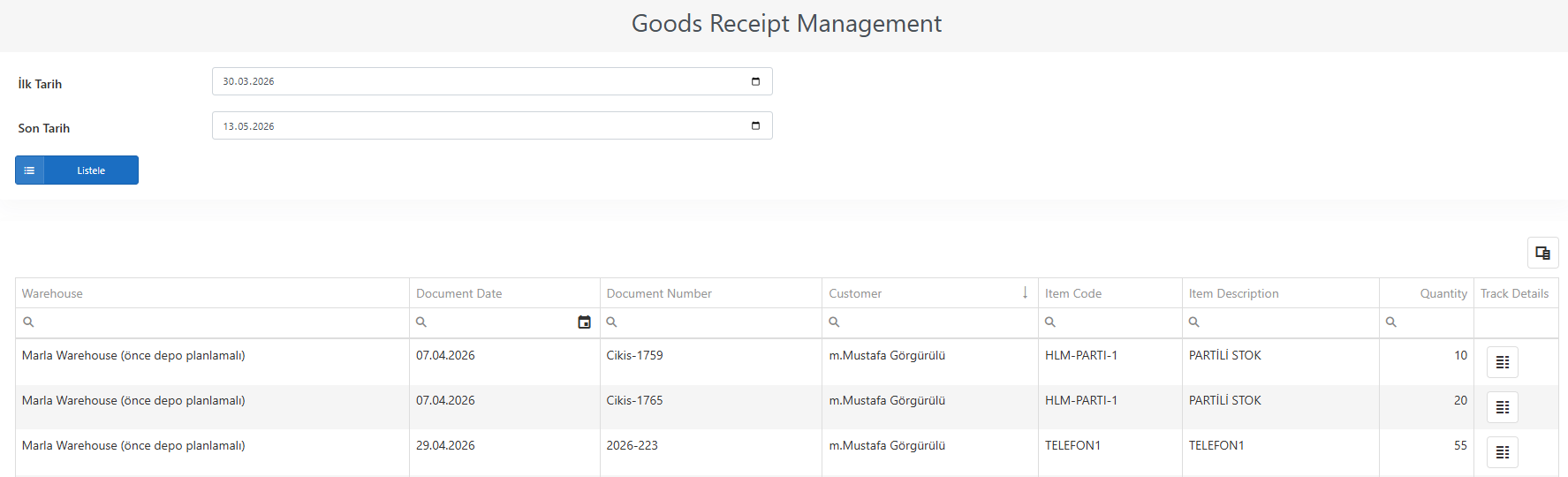Focus the Son Tarih date field
The width and height of the screenshot is (1568, 477).
[492, 125]
